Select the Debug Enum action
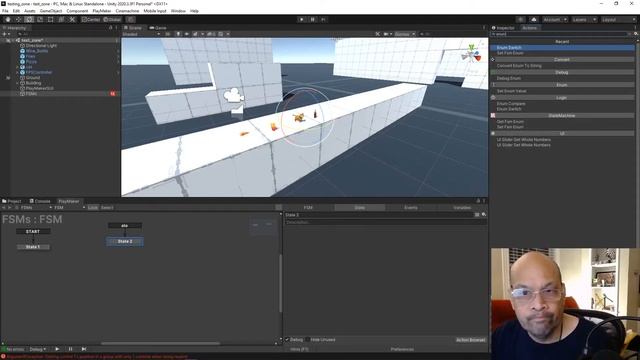 click(x=509, y=78)
